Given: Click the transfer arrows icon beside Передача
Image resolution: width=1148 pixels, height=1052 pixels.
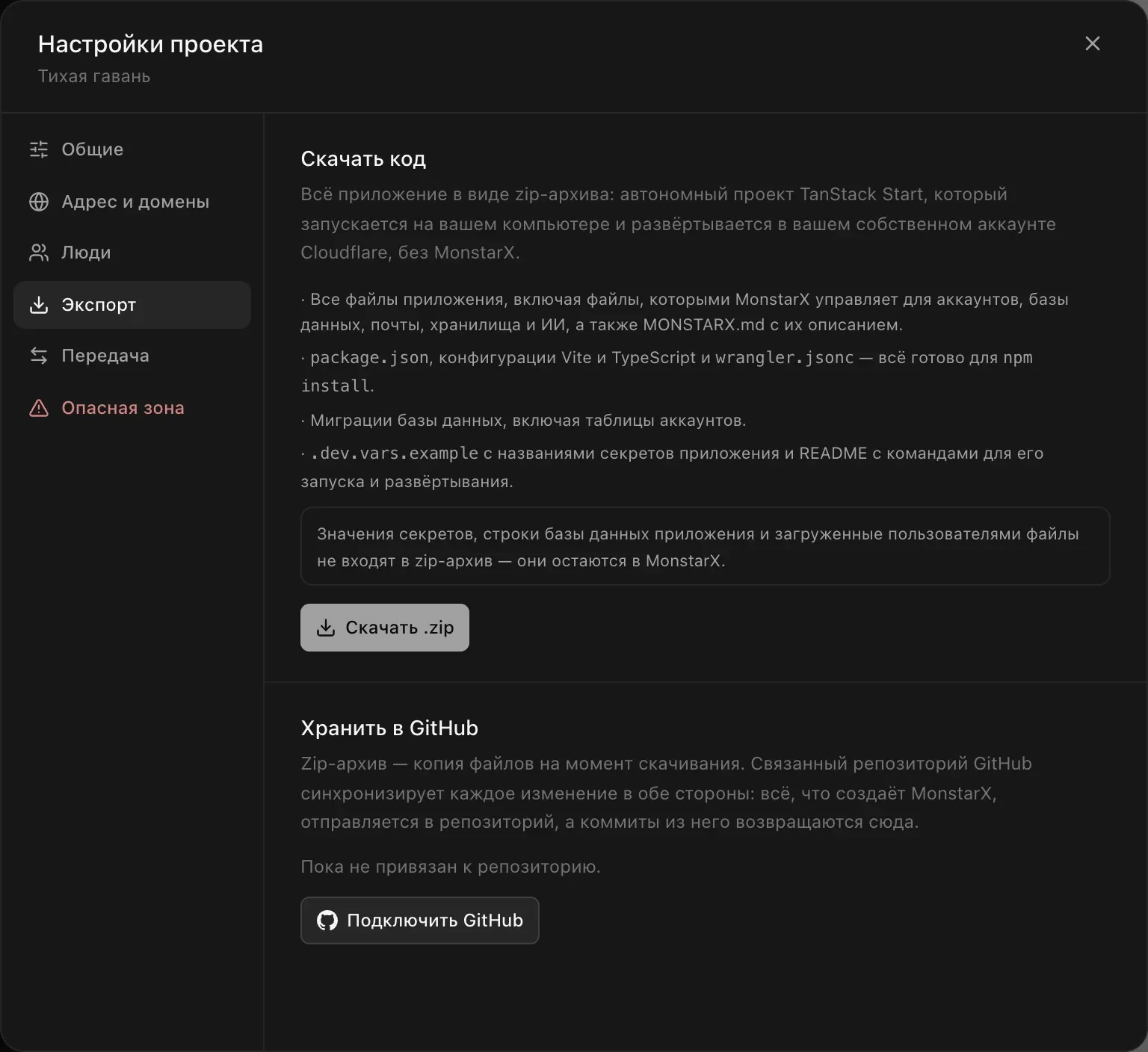Looking at the screenshot, I should tap(39, 356).
